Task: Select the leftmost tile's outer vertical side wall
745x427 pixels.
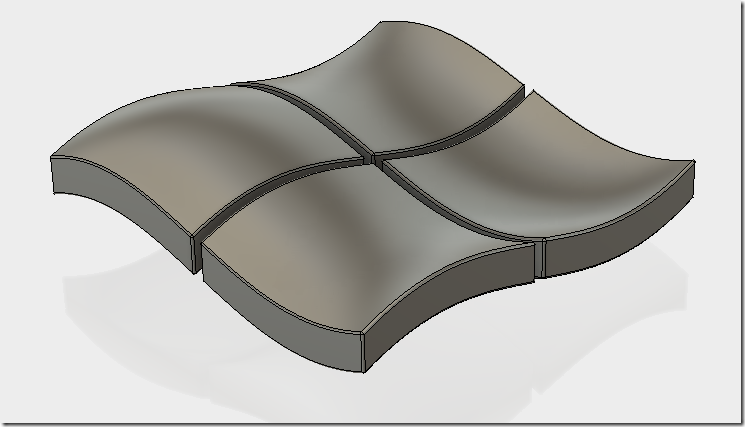Action: pyautogui.click(x=124, y=214)
